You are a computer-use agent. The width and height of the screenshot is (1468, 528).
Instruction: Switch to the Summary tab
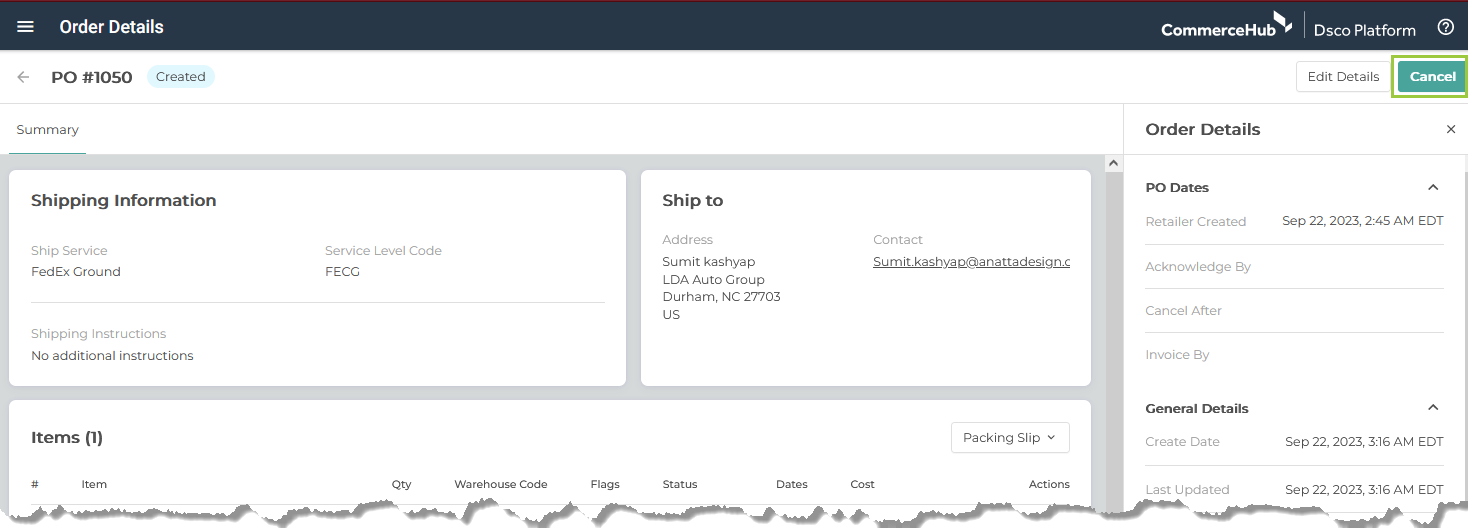point(47,130)
